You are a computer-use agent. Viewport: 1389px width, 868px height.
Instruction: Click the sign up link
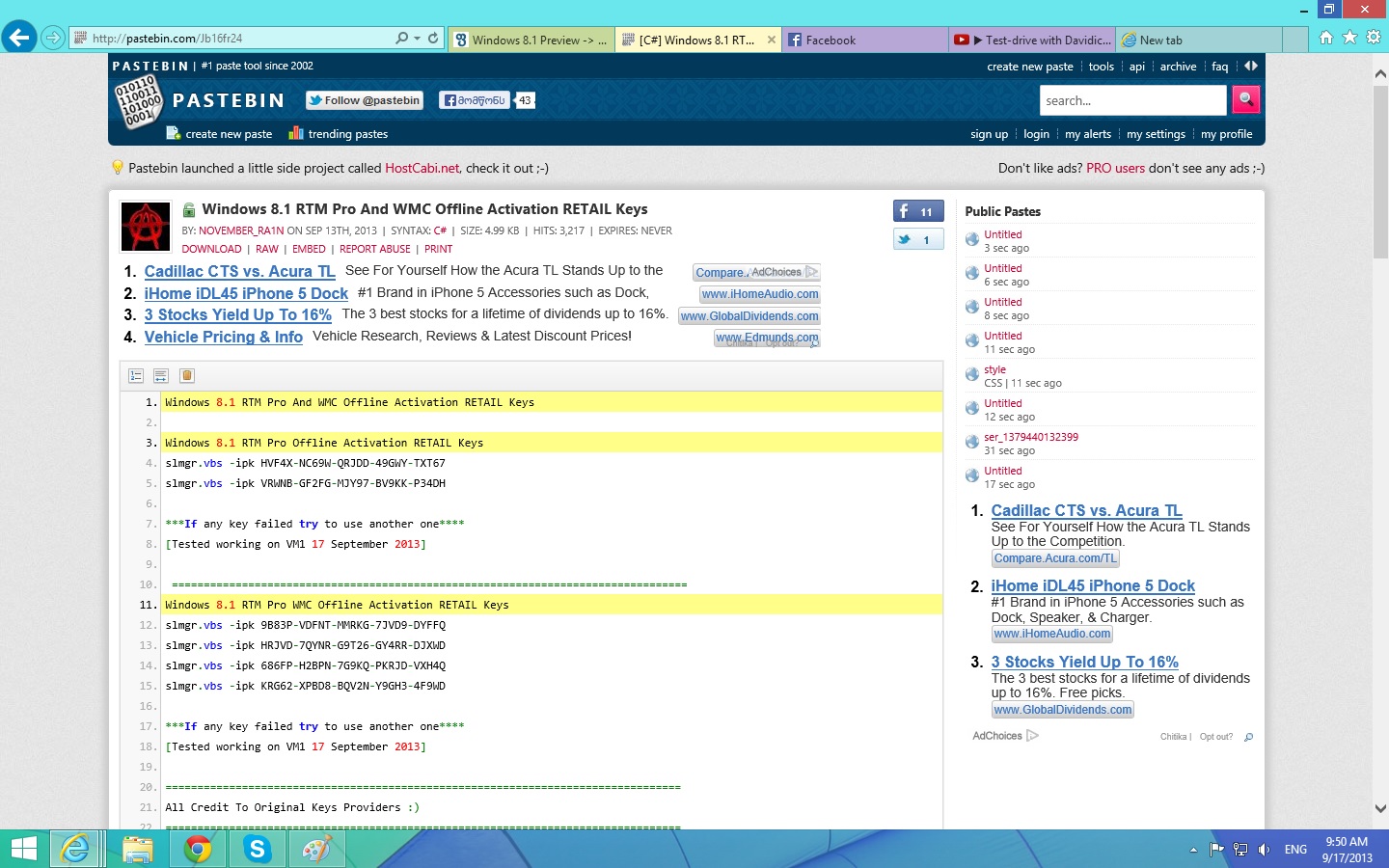[x=989, y=134]
